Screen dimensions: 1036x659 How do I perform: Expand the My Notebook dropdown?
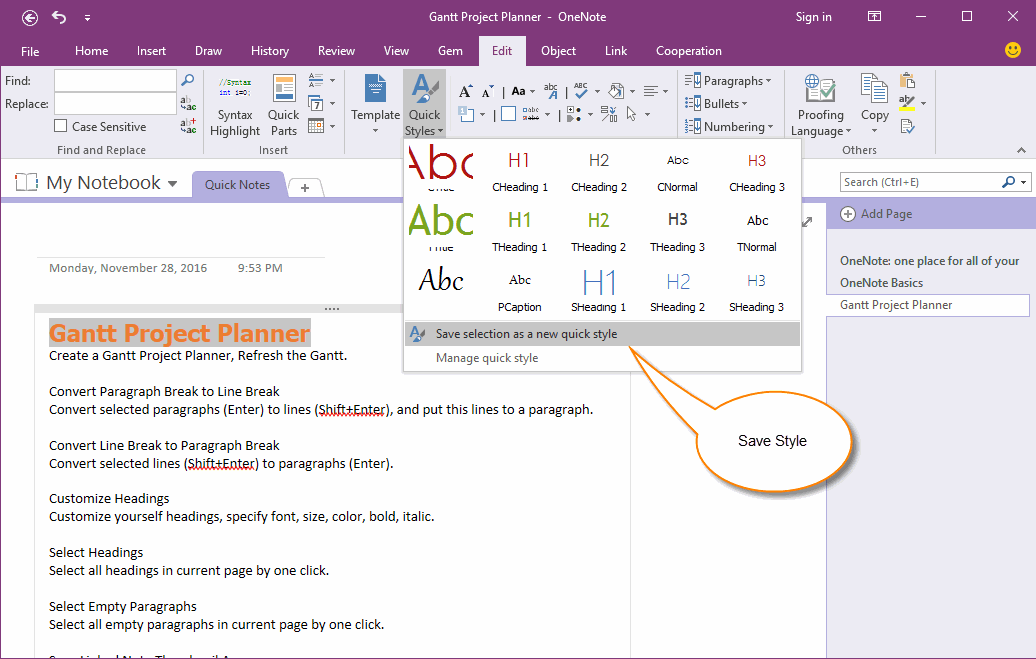(x=172, y=184)
